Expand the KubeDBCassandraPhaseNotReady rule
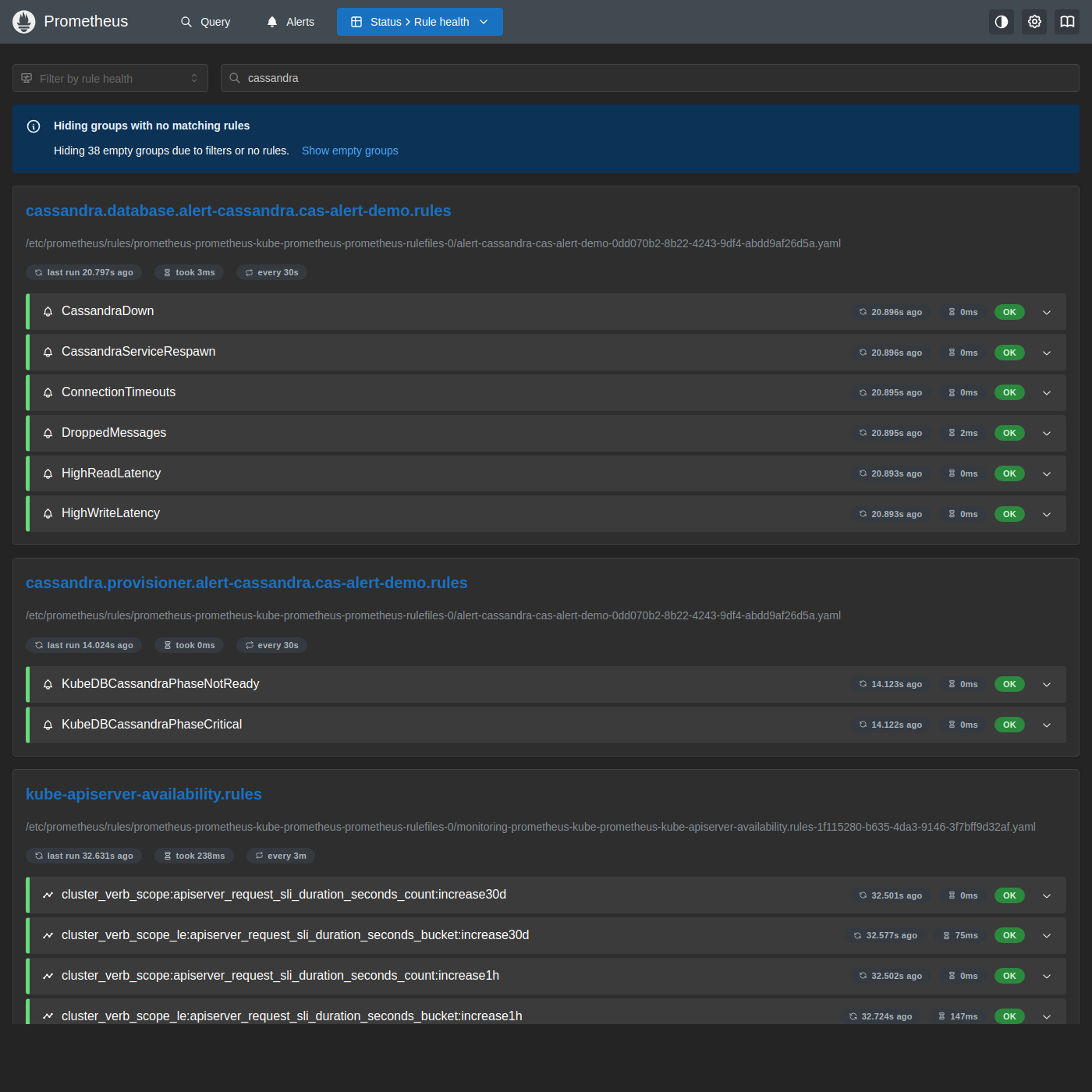Screen dimensions: 1092x1092 click(1047, 685)
